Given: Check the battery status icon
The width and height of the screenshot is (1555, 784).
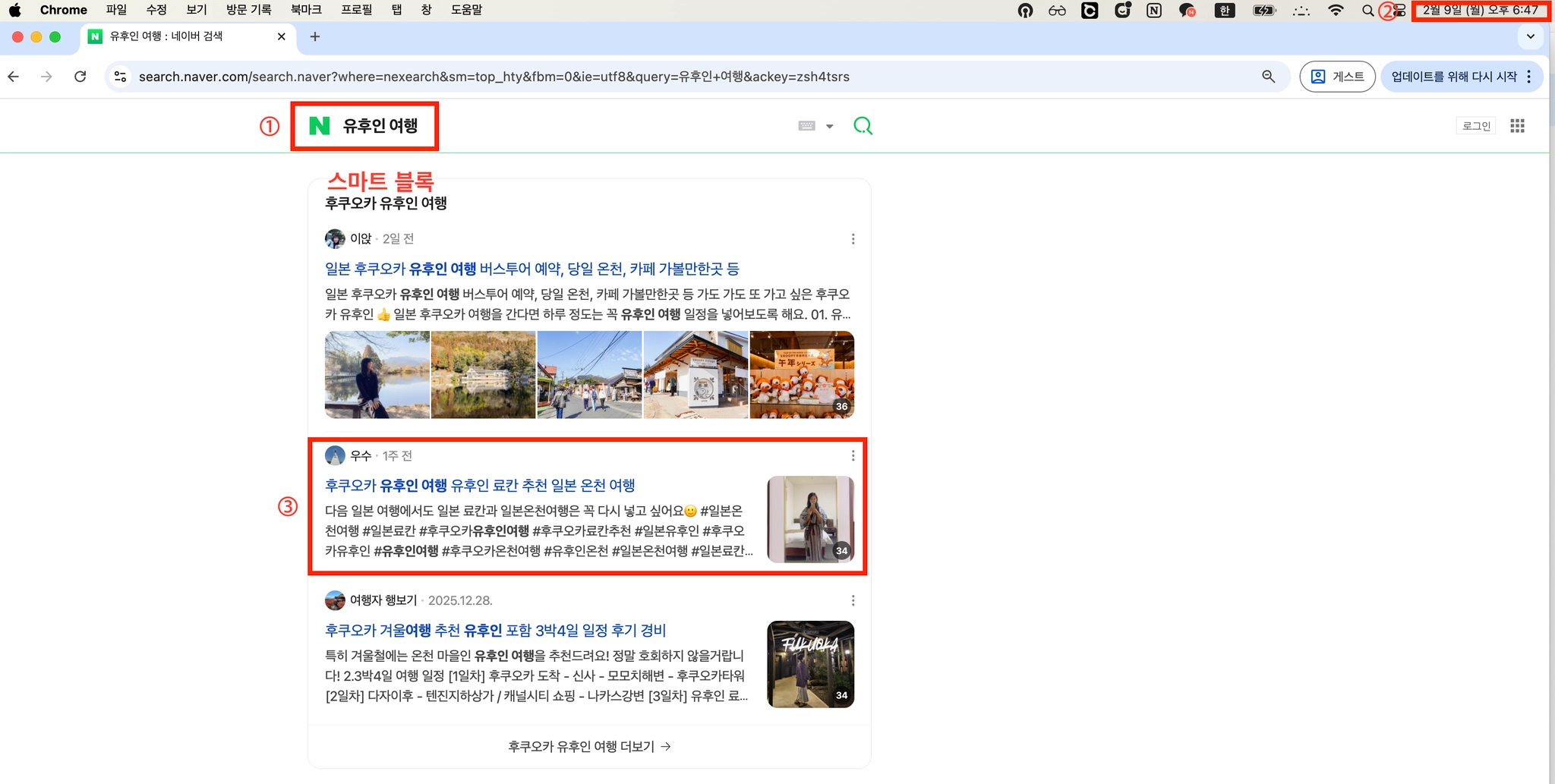Looking at the screenshot, I should 1264,11.
